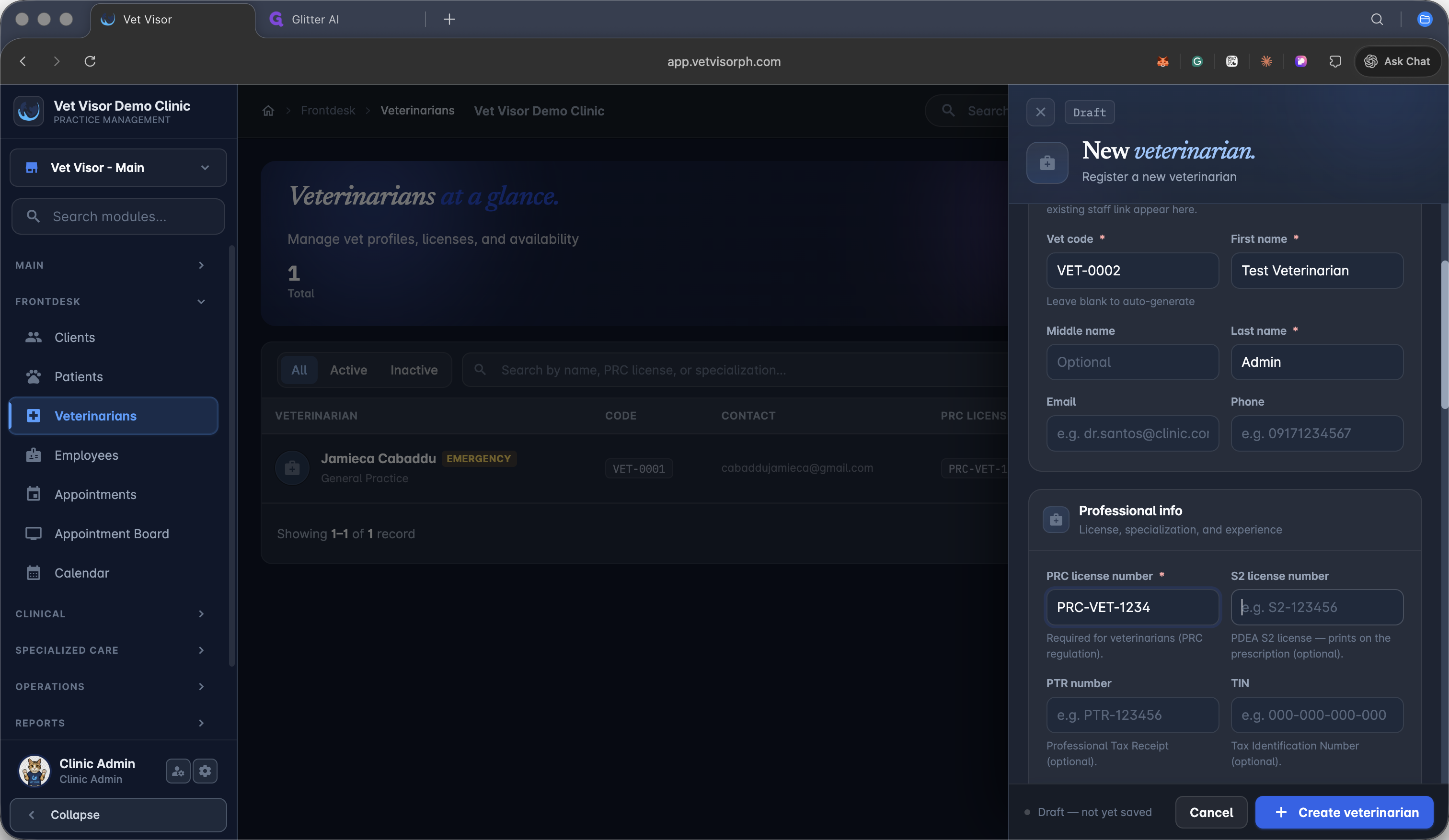Click the New veterinarian header briefcase icon
The height and width of the screenshot is (840, 1449).
(x=1047, y=163)
